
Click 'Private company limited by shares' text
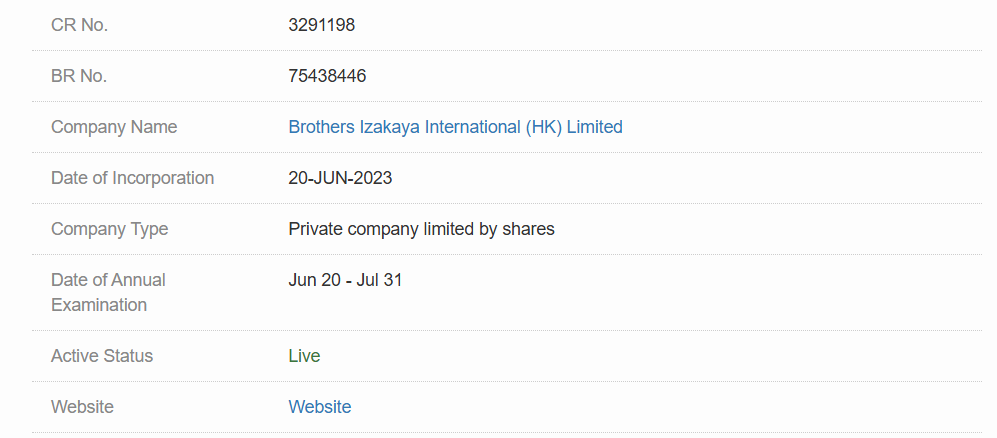[x=421, y=229]
